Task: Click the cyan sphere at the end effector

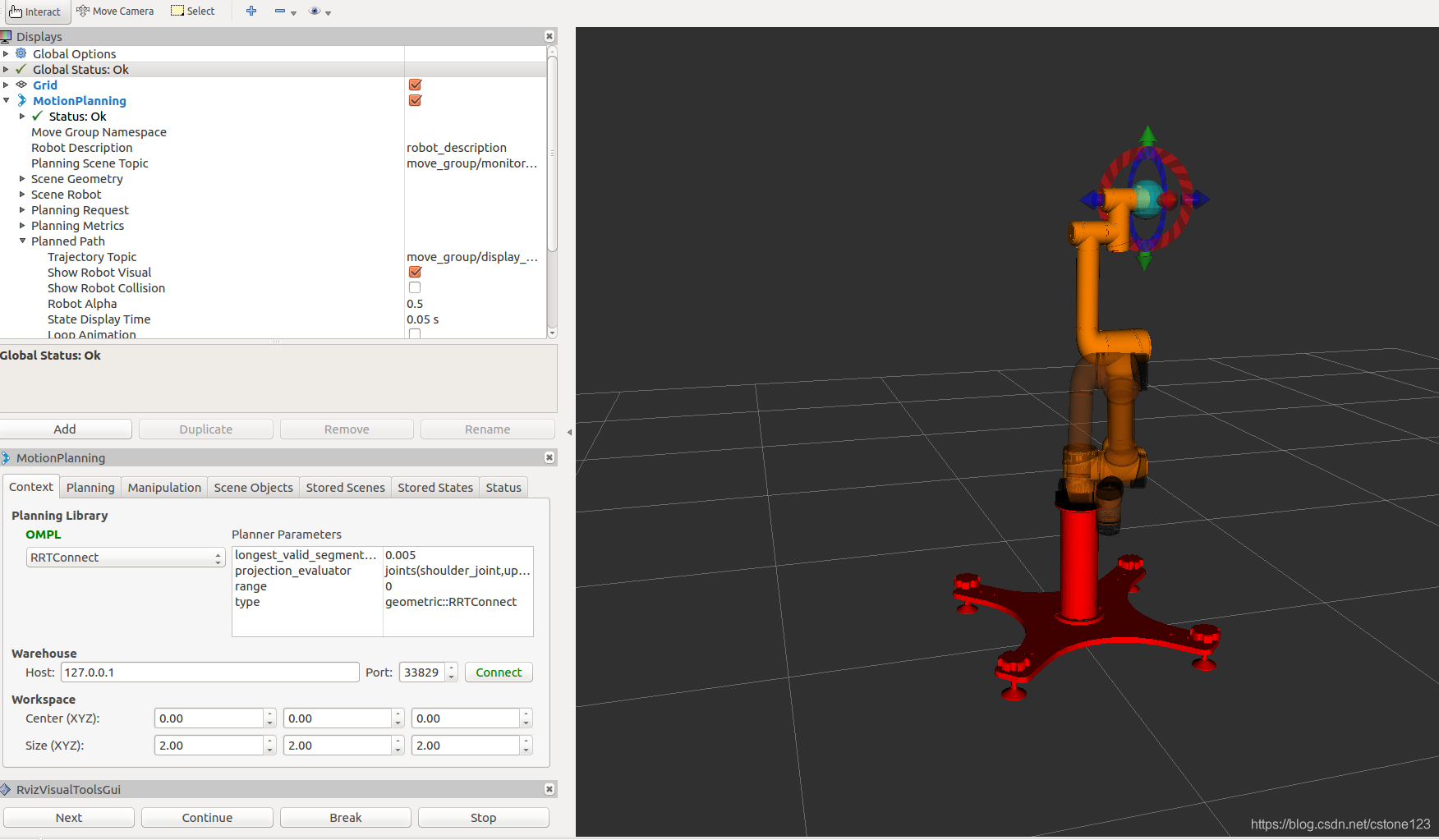Action: point(1145,200)
